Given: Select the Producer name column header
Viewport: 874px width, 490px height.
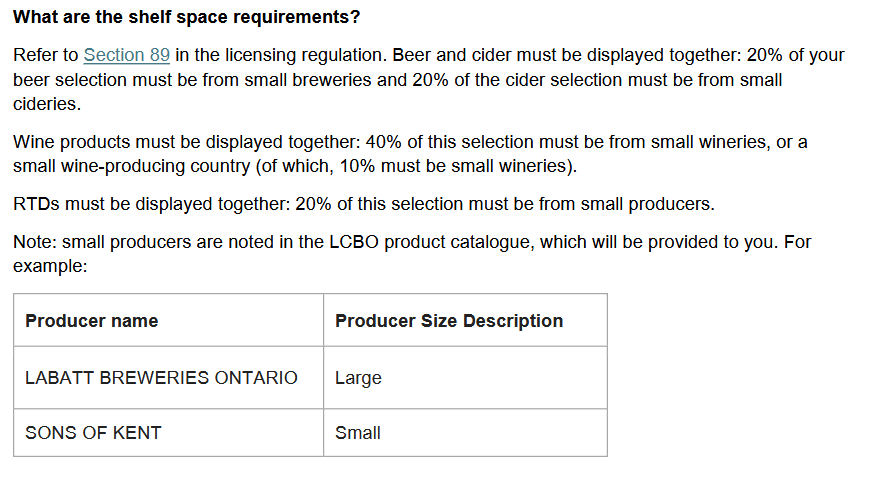Looking at the screenshot, I should pyautogui.click(x=91, y=321).
